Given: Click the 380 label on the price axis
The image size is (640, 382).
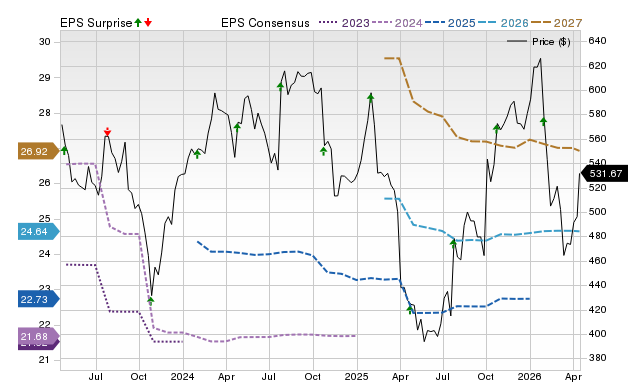Looking at the screenshot, I should coord(598,358).
